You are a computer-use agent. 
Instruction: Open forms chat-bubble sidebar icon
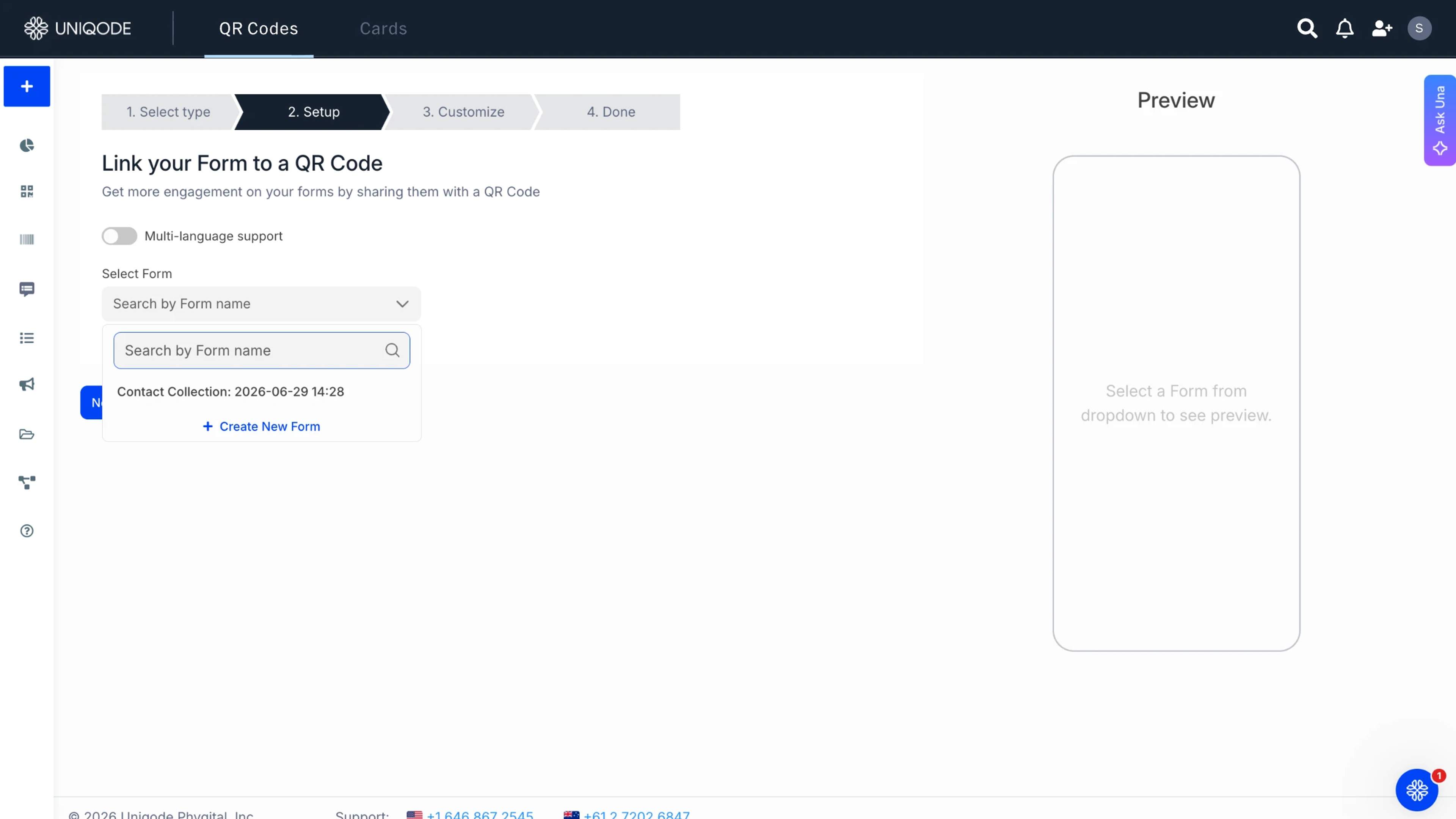pos(27,289)
